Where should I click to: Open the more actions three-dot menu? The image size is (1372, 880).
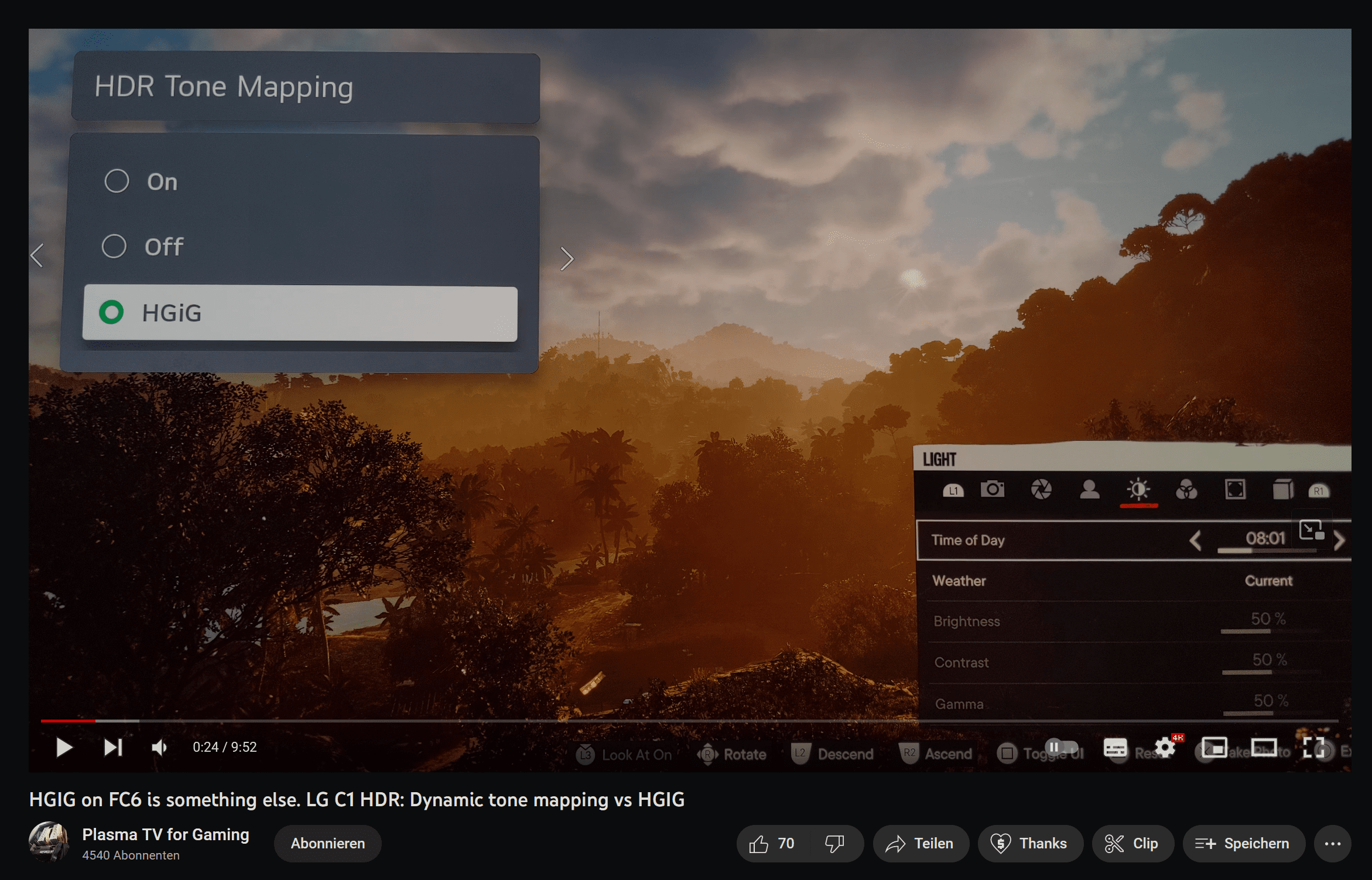tap(1332, 844)
